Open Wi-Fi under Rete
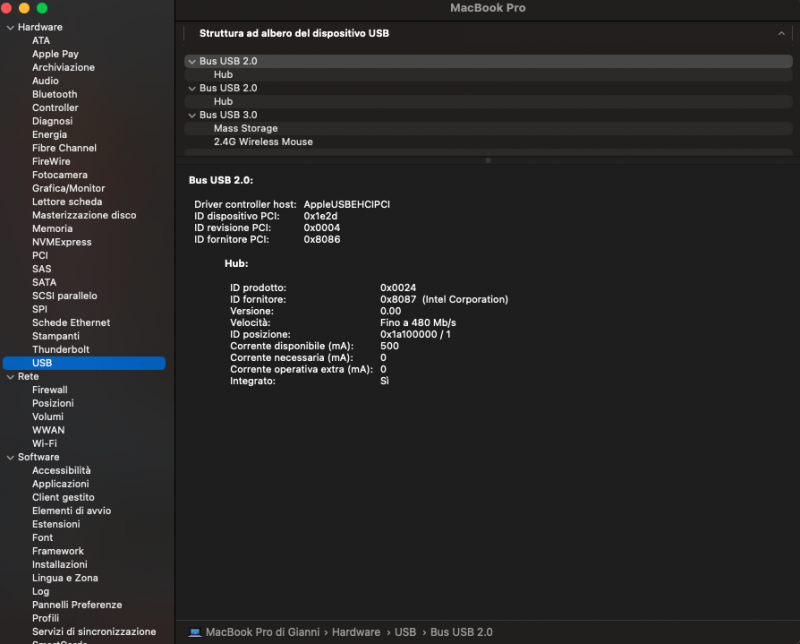The image size is (800, 644). pos(44,443)
